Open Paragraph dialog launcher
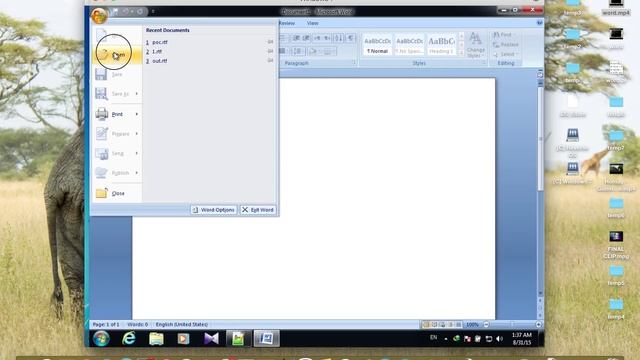 coord(354,63)
